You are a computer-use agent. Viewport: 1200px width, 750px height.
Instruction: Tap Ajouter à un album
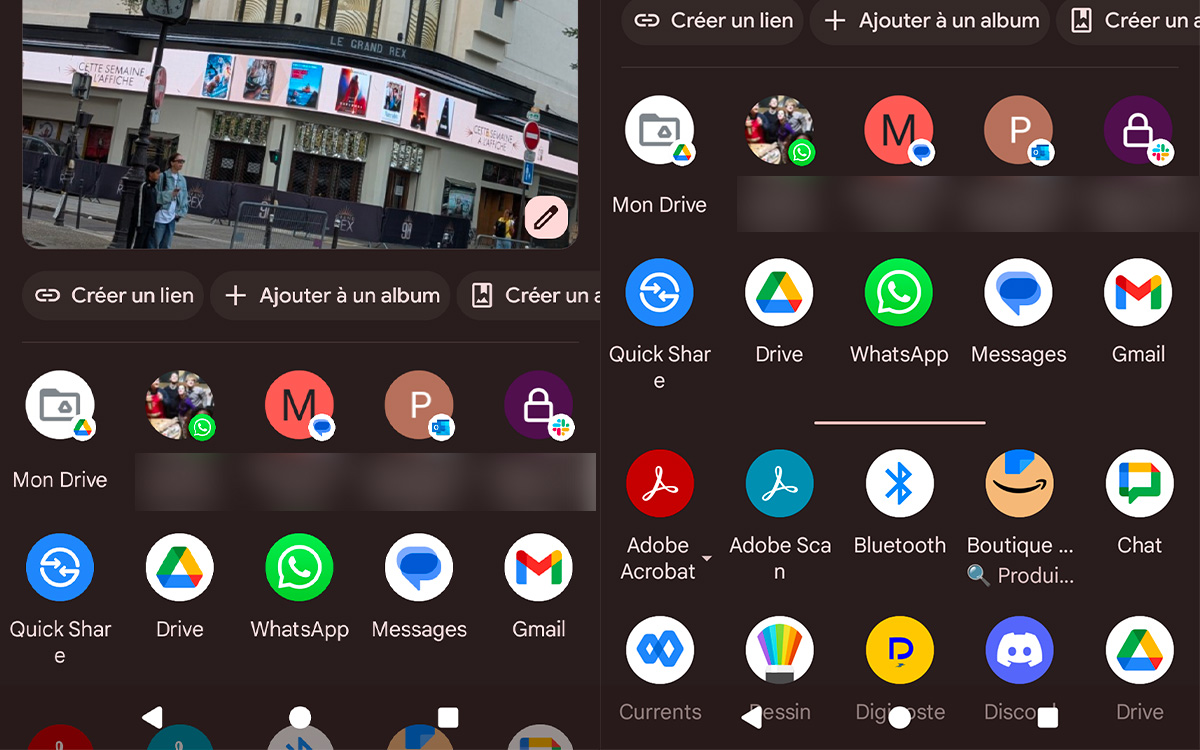point(928,20)
